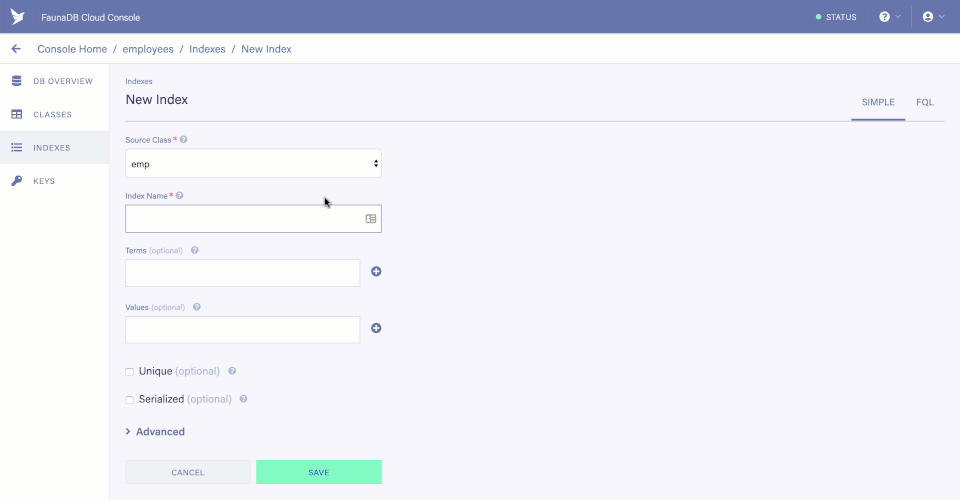The width and height of the screenshot is (960, 500).
Task: Click the CANCEL button
Action: click(188, 472)
